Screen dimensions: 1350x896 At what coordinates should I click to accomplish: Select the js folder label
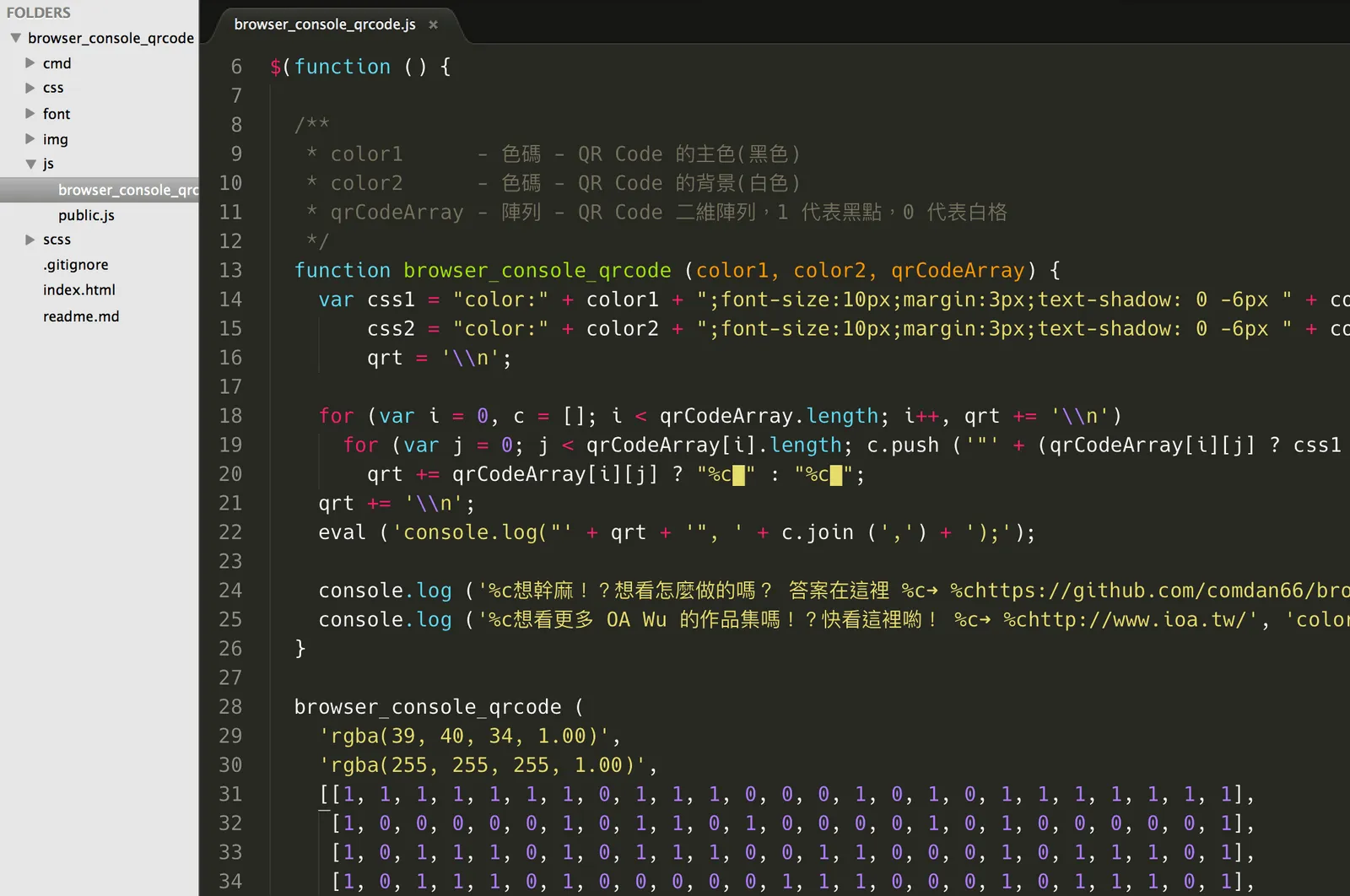(48, 164)
